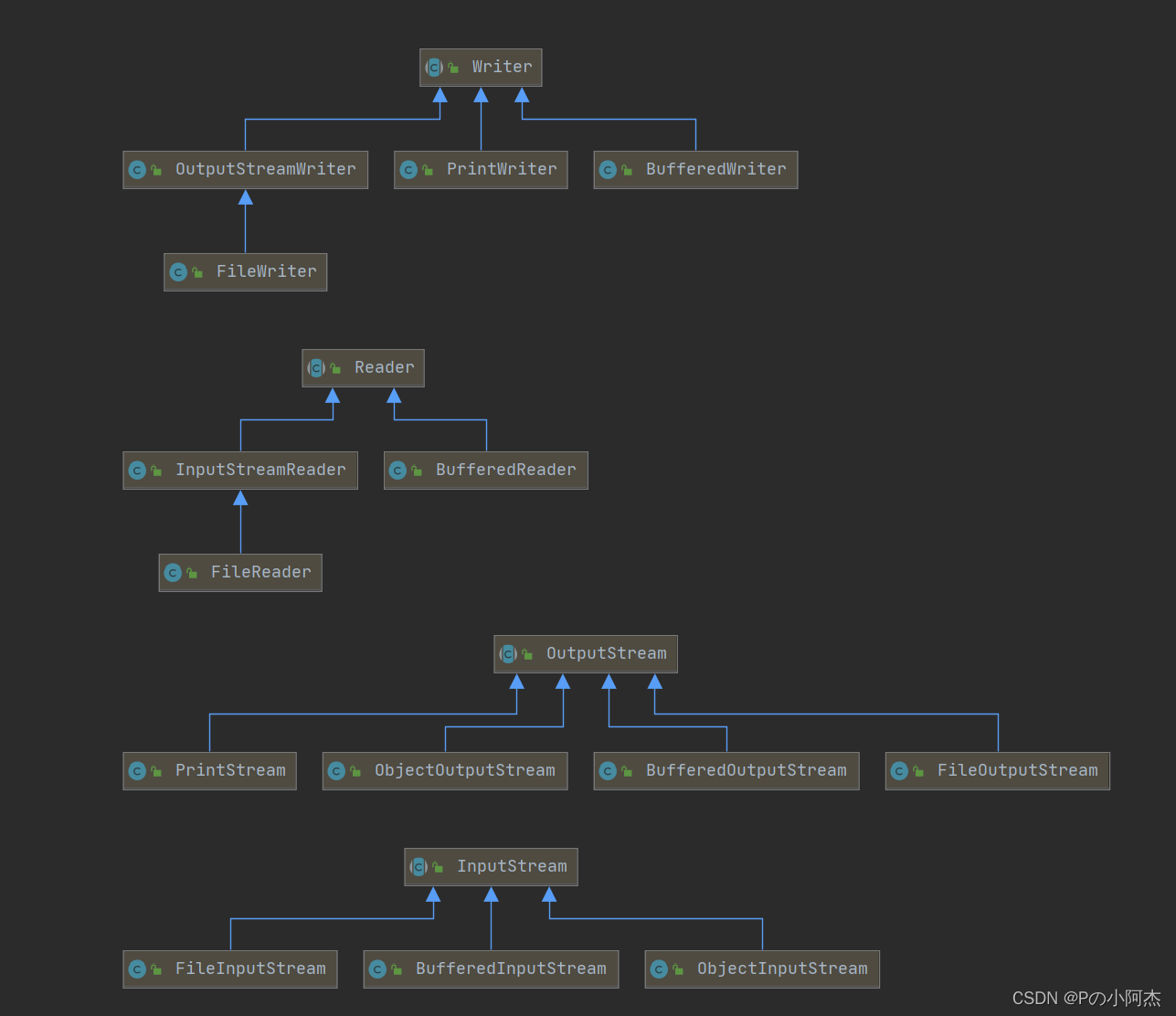Select the BufferedOutputStream class label
Image resolution: width=1176 pixels, height=1016 pixels.
pos(747,770)
